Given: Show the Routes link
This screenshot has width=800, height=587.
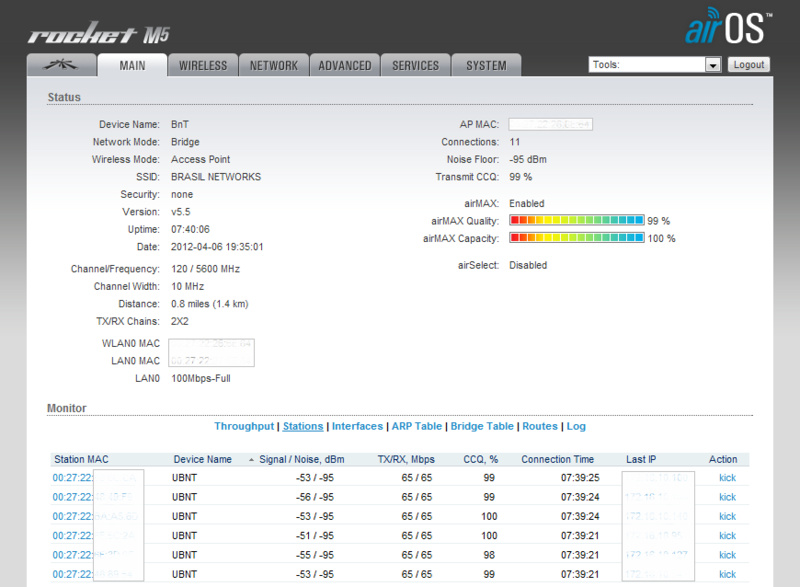Looking at the screenshot, I should click(x=540, y=426).
